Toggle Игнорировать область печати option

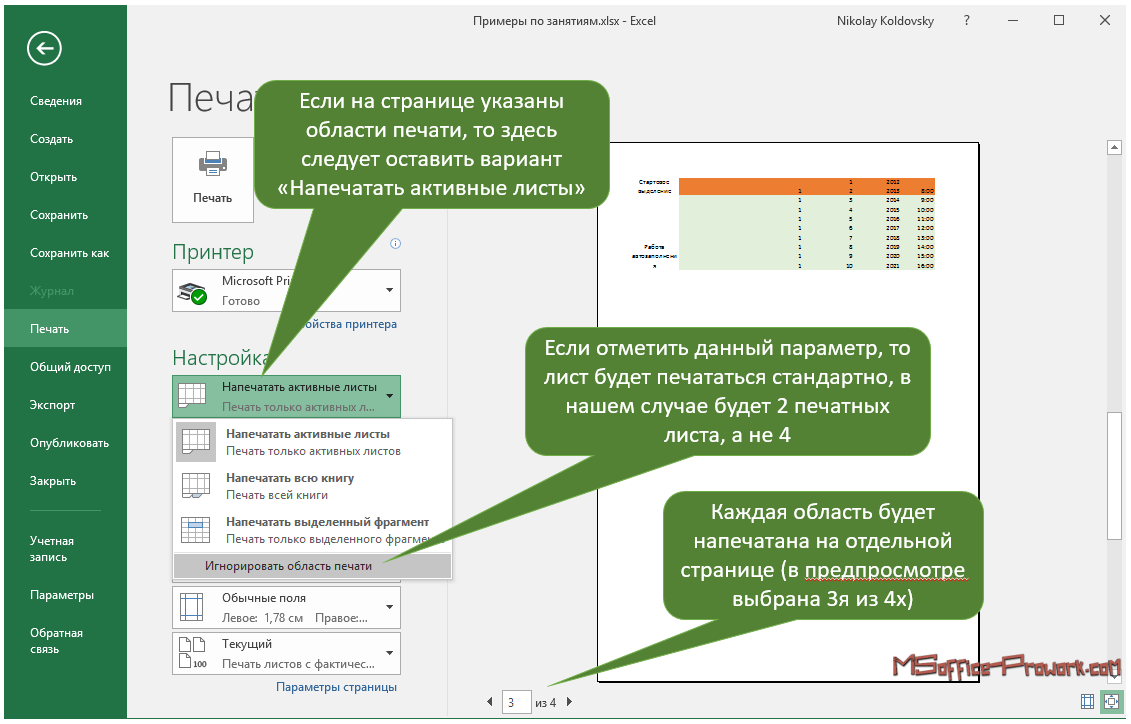click(313, 566)
